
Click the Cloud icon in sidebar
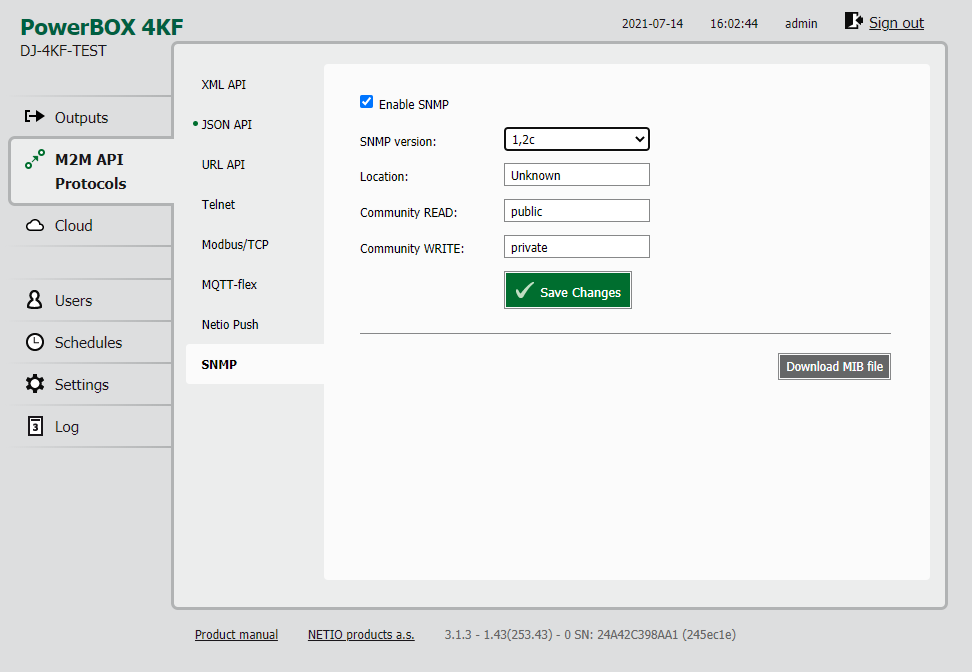pos(35,226)
